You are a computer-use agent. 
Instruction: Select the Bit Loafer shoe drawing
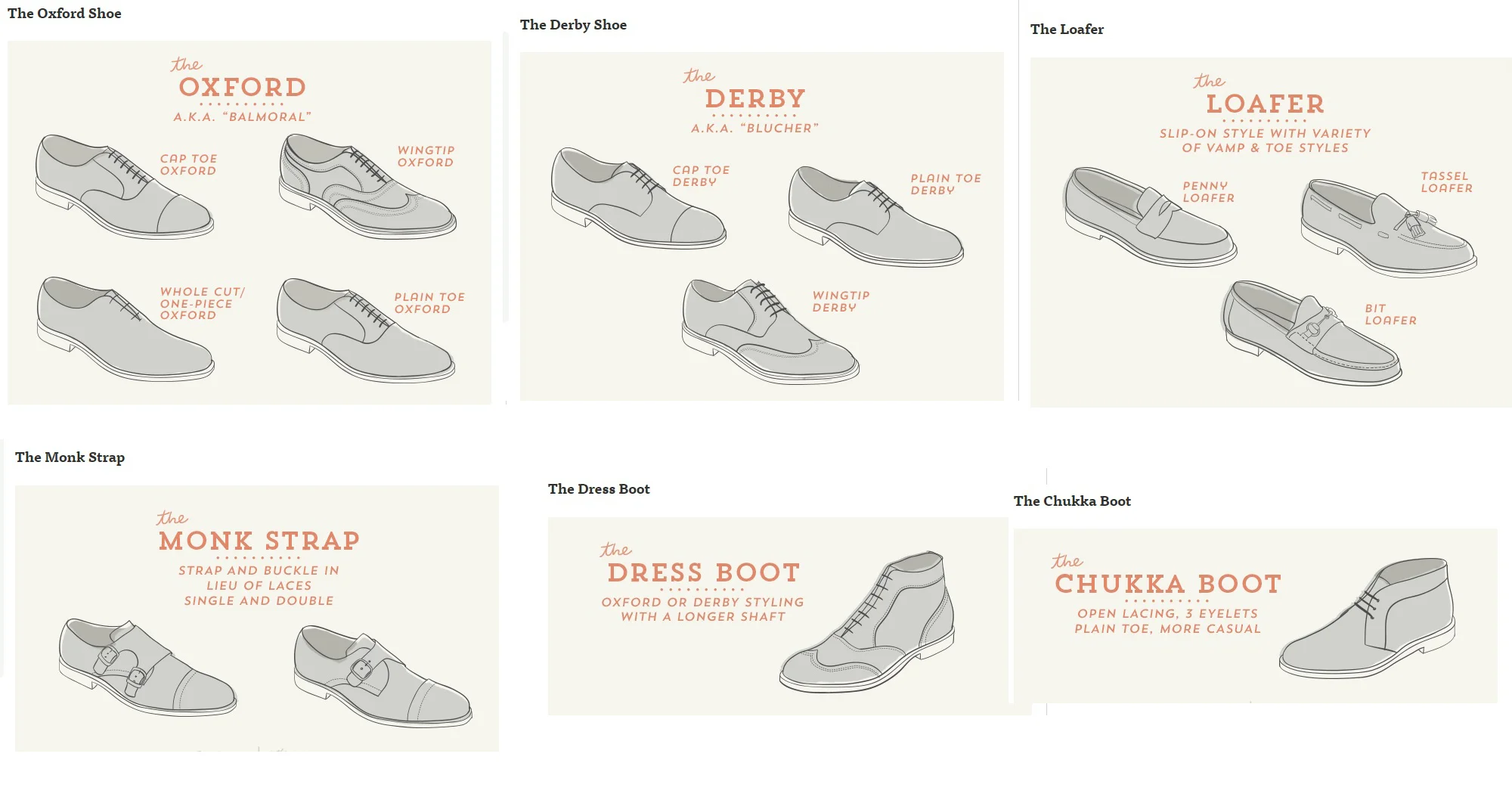(x=1312, y=333)
